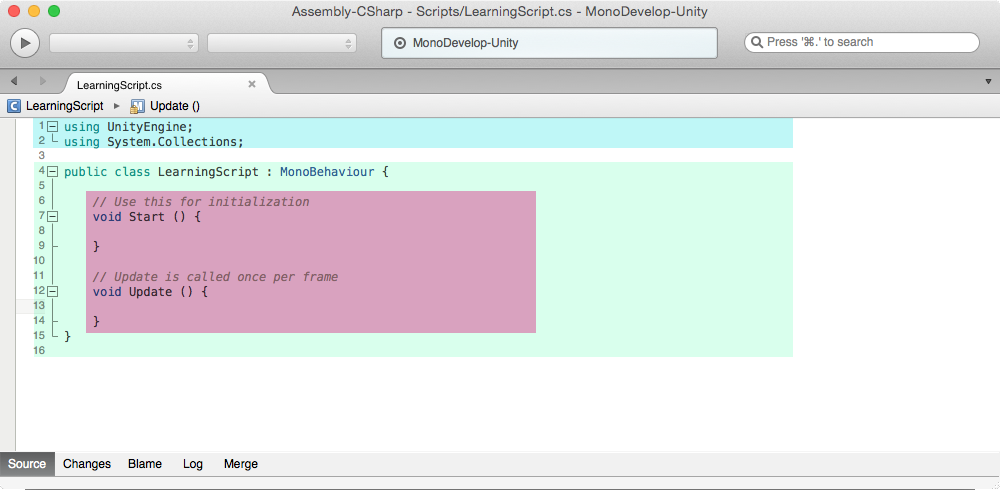Switch to the Source view tab
The image size is (1000, 490).
click(27, 464)
